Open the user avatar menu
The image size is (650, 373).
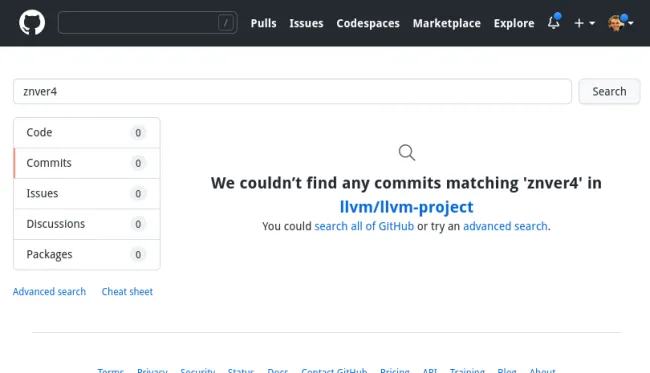pyautogui.click(x=620, y=23)
